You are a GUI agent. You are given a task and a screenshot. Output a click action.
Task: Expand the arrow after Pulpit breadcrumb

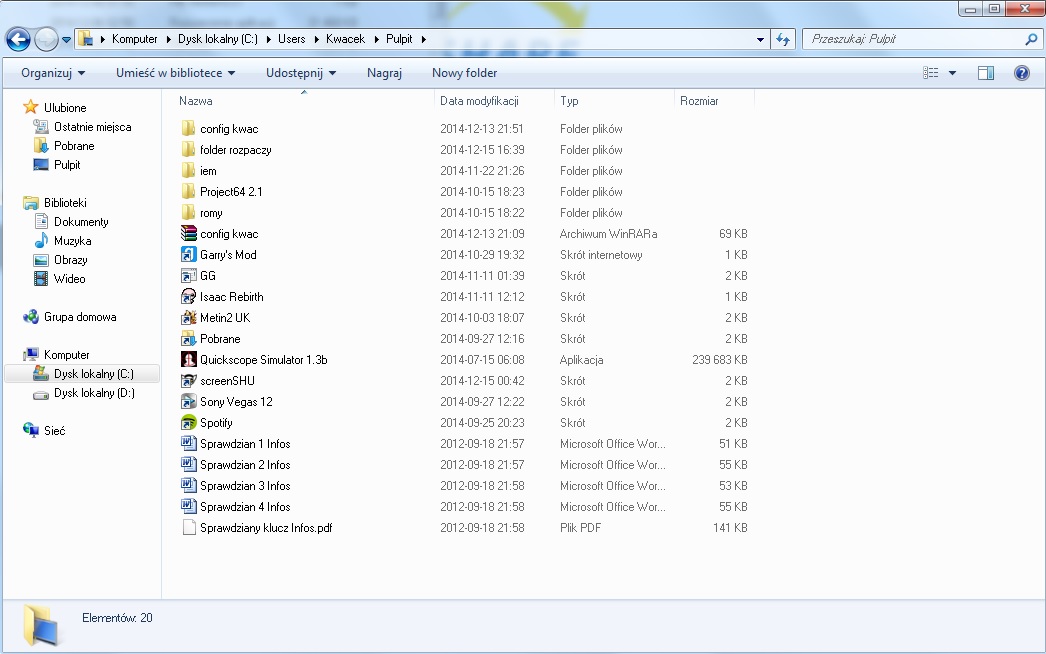(424, 39)
